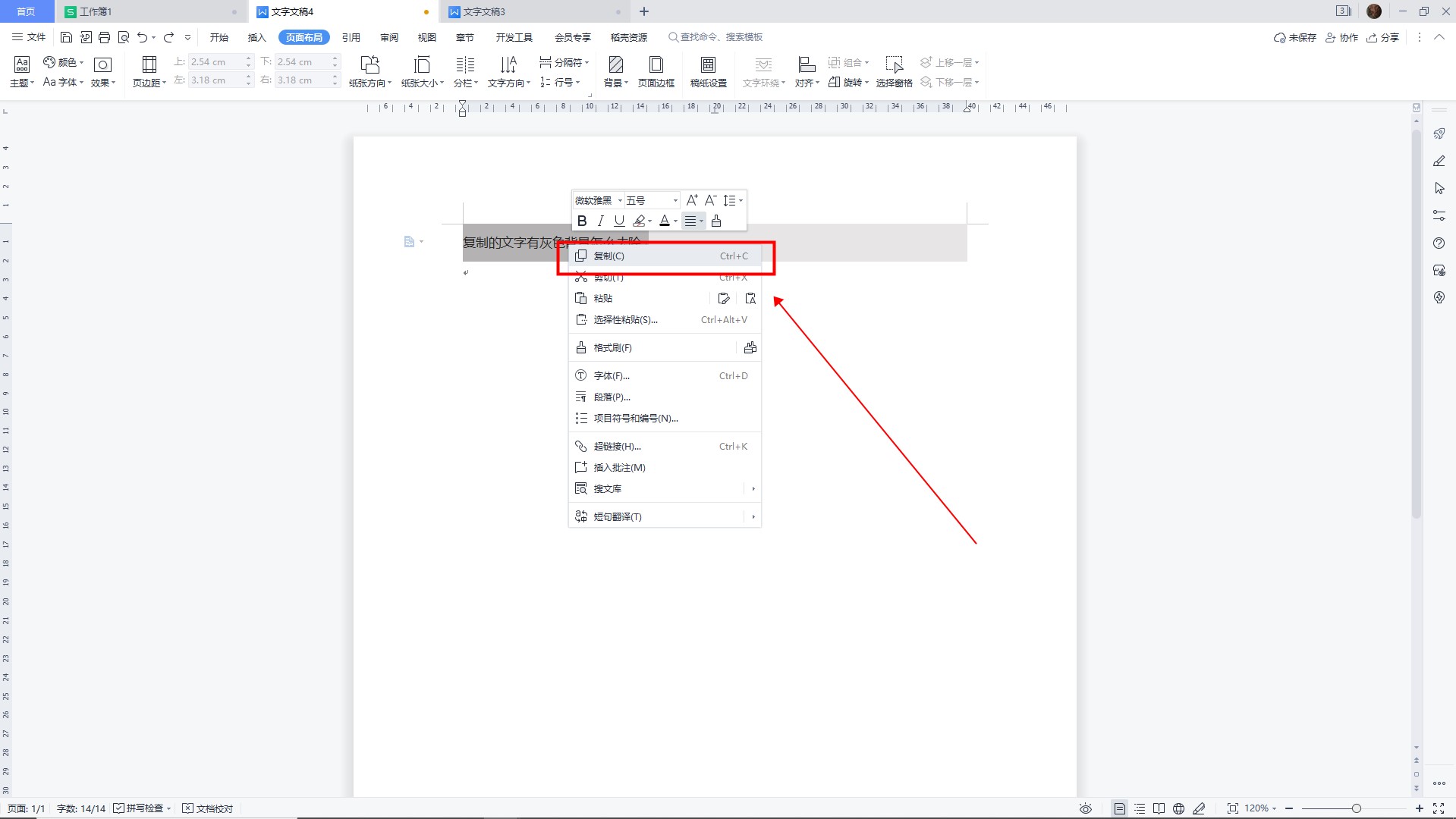Click the paste-keep-format icon in the context menu
The width and height of the screenshot is (1456, 819).
point(724,299)
